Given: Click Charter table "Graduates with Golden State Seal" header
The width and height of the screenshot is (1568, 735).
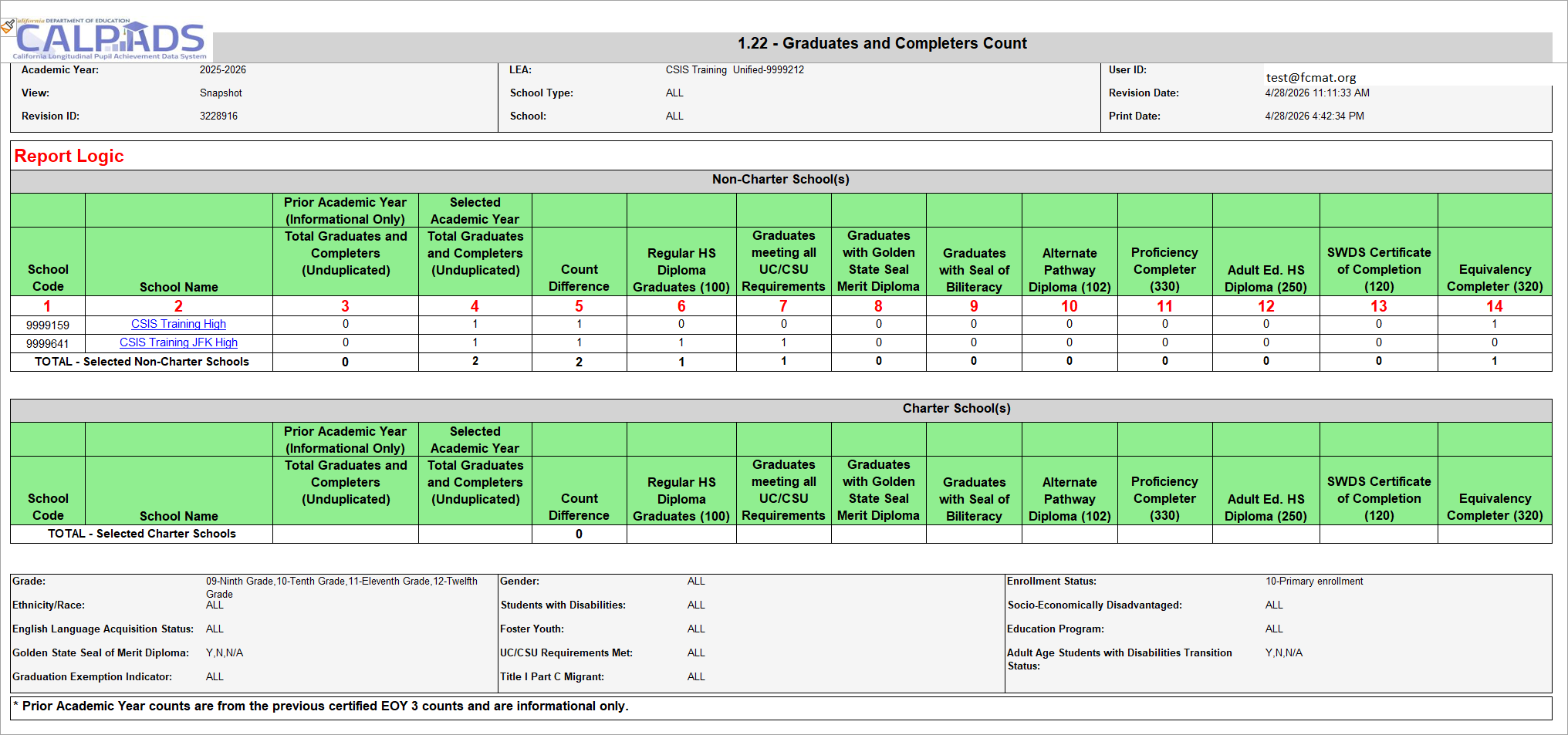Looking at the screenshot, I should (x=878, y=490).
